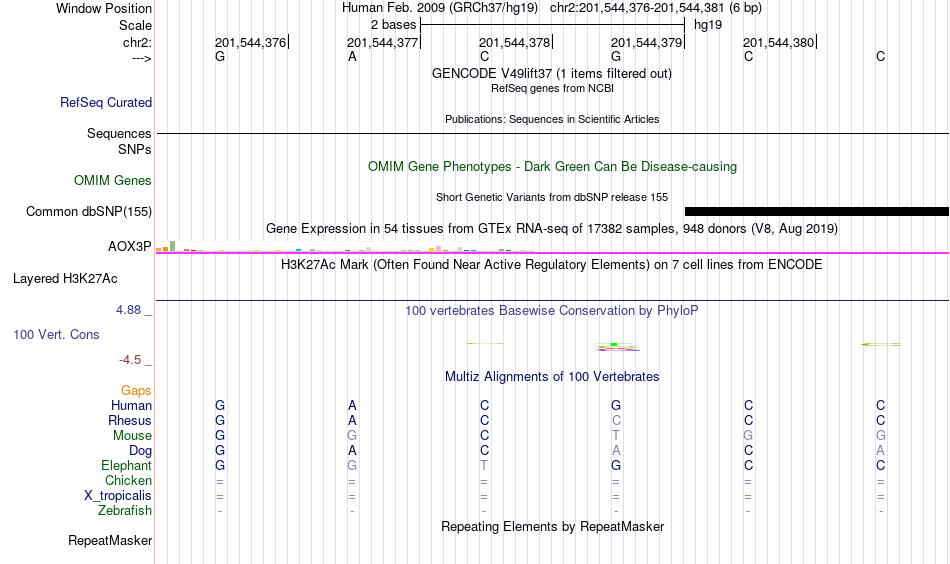The height and width of the screenshot is (564, 950).
Task: Click the position label 201,544,376
Action: [x=250, y=42]
